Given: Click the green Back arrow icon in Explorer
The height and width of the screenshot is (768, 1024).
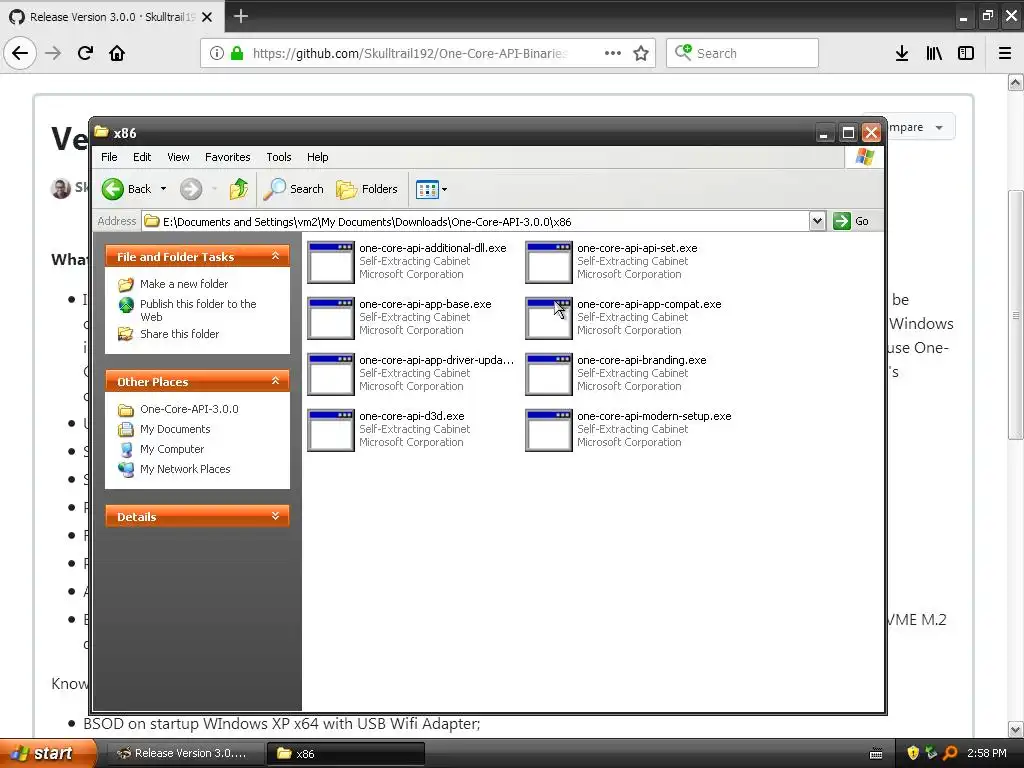Looking at the screenshot, I should 112,189.
